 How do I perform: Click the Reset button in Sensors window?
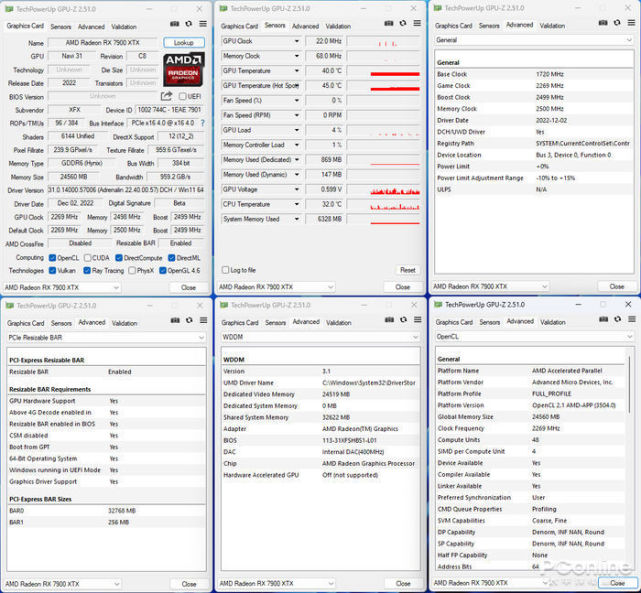[x=407, y=270]
